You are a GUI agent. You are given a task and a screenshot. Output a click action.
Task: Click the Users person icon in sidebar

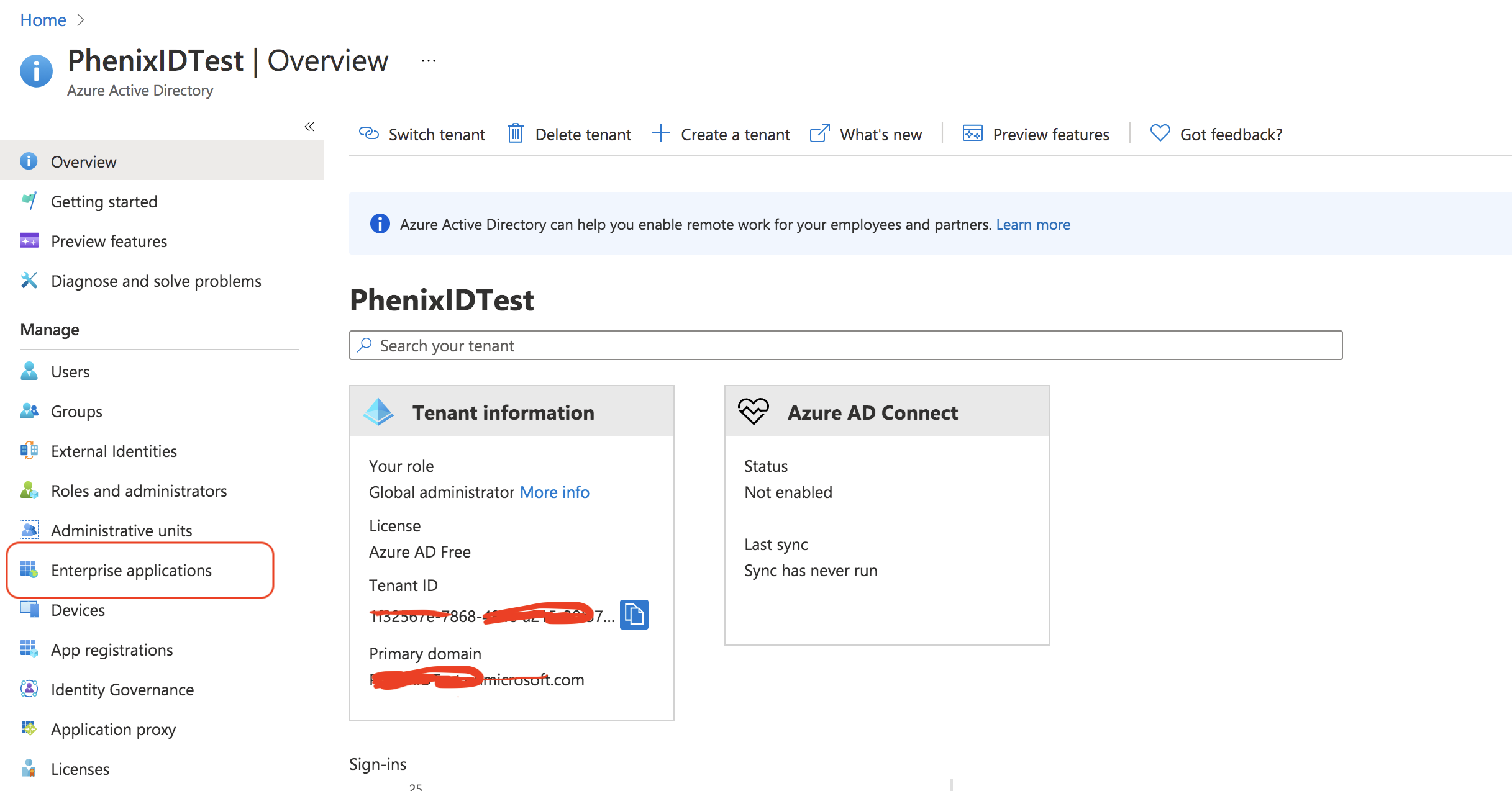click(29, 371)
